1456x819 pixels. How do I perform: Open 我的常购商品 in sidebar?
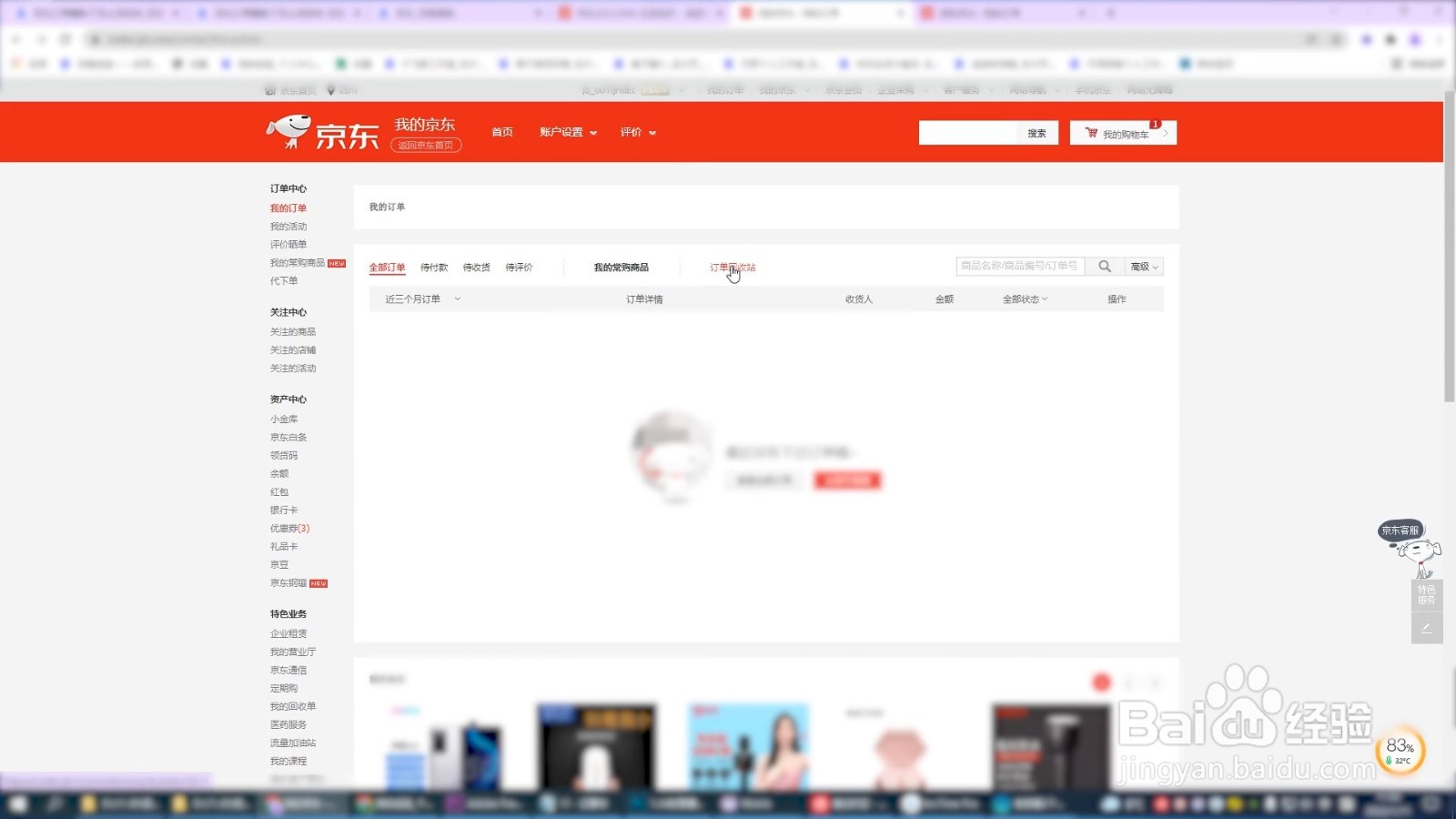click(x=298, y=263)
